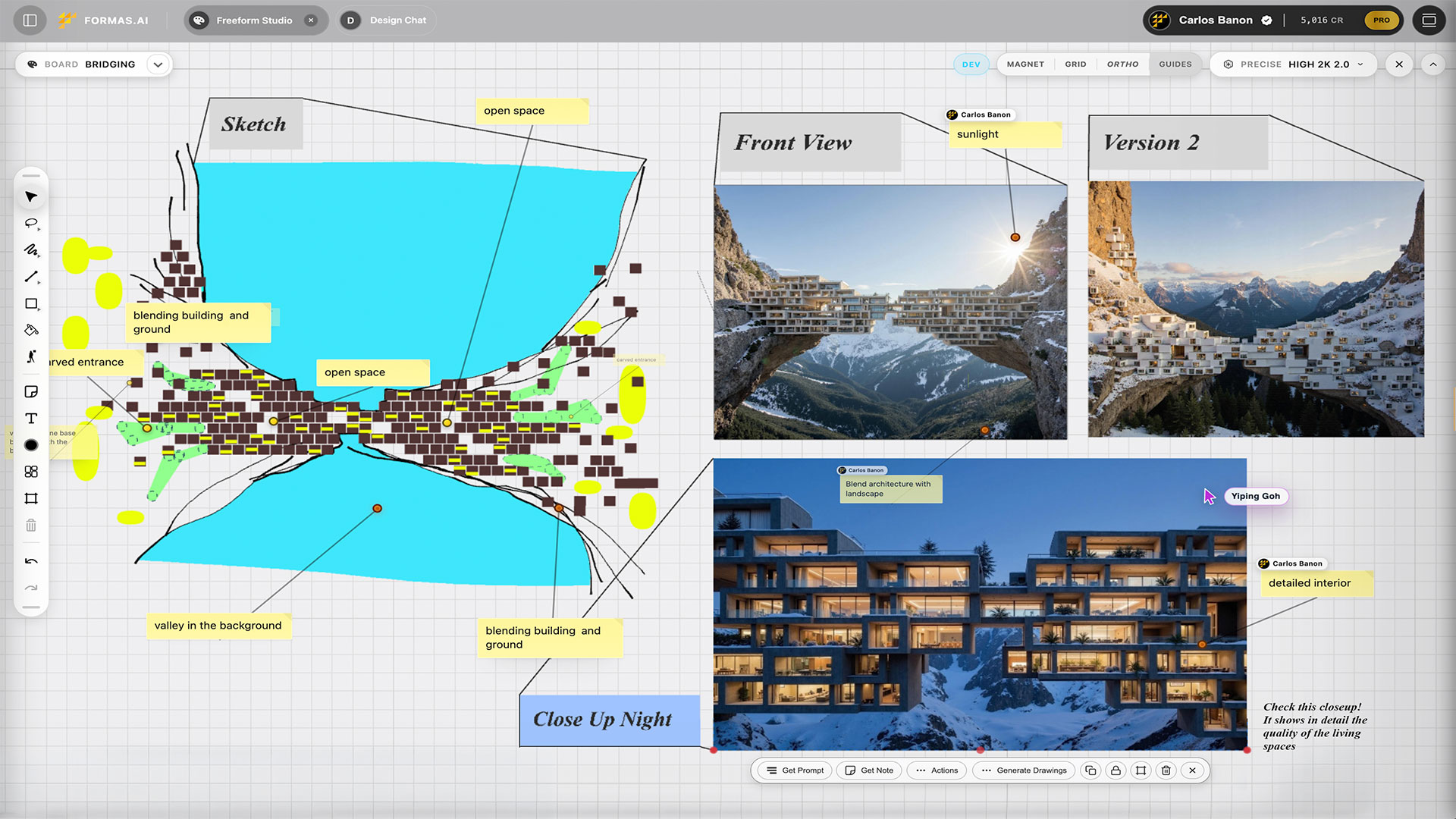Select the sticky note tool
The width and height of the screenshot is (1456, 819).
(31, 392)
